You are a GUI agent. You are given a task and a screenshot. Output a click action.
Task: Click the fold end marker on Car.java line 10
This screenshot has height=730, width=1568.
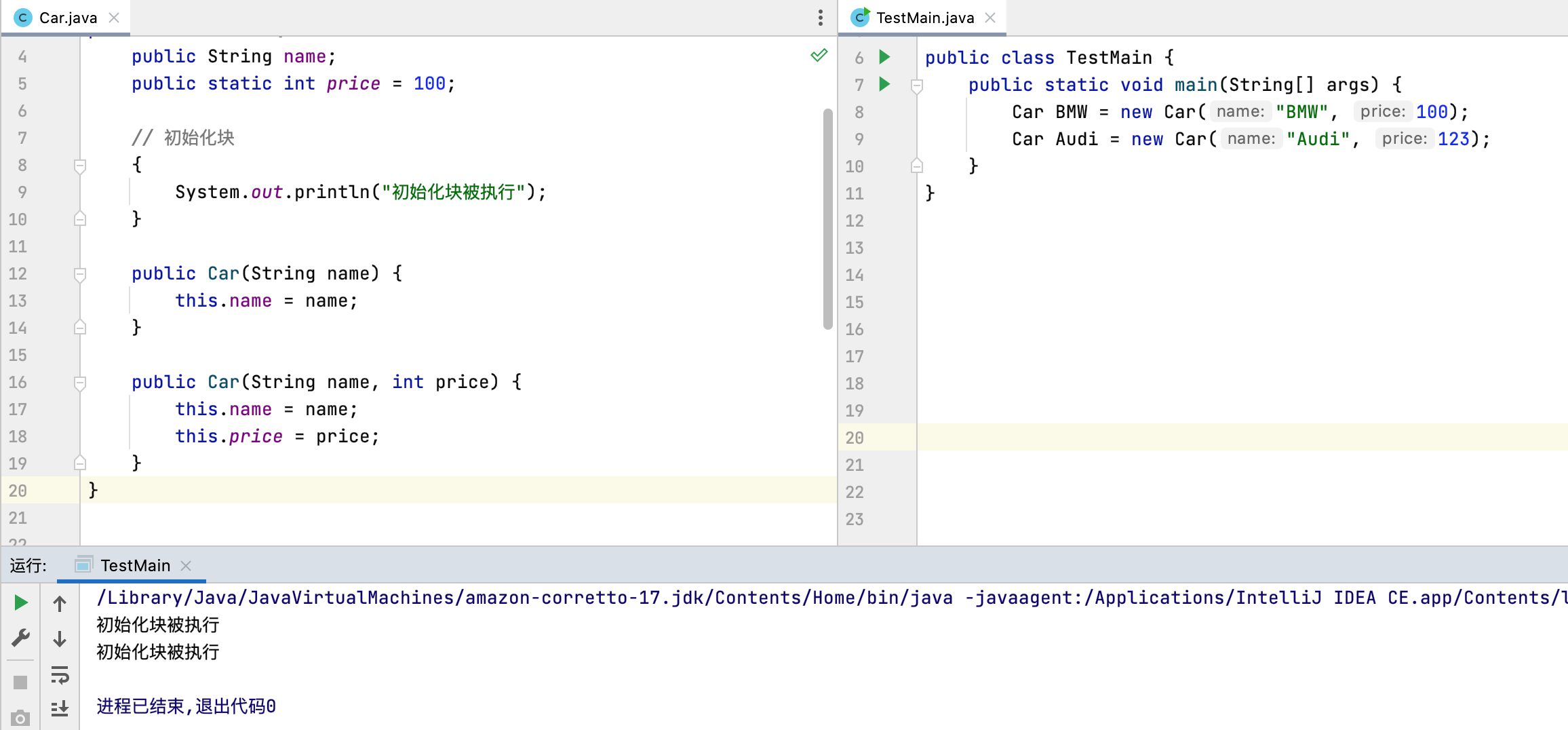[80, 218]
